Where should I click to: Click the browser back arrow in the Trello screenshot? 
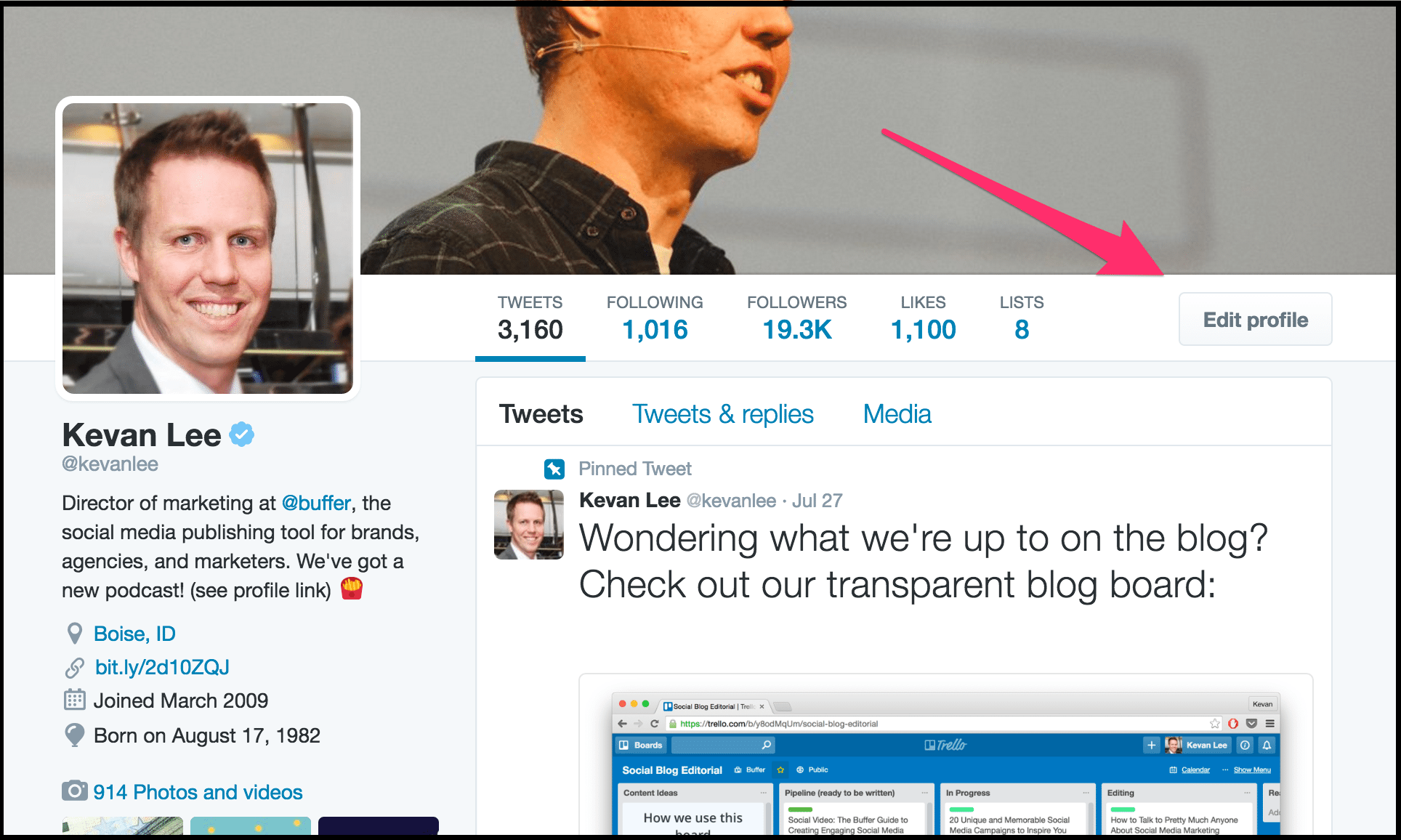(x=622, y=724)
